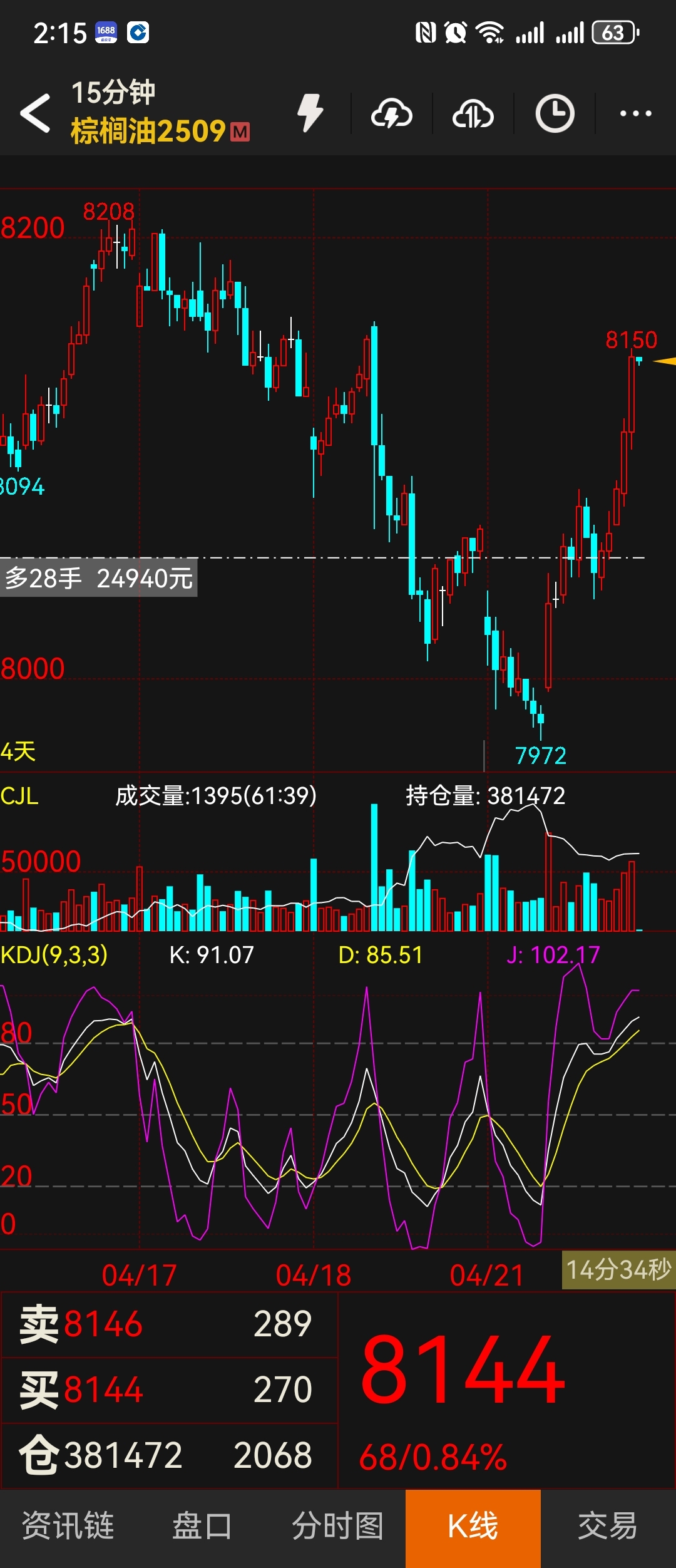The height and width of the screenshot is (1568, 676).
Task: Tap the K: 91.07 value
Action: tap(212, 955)
